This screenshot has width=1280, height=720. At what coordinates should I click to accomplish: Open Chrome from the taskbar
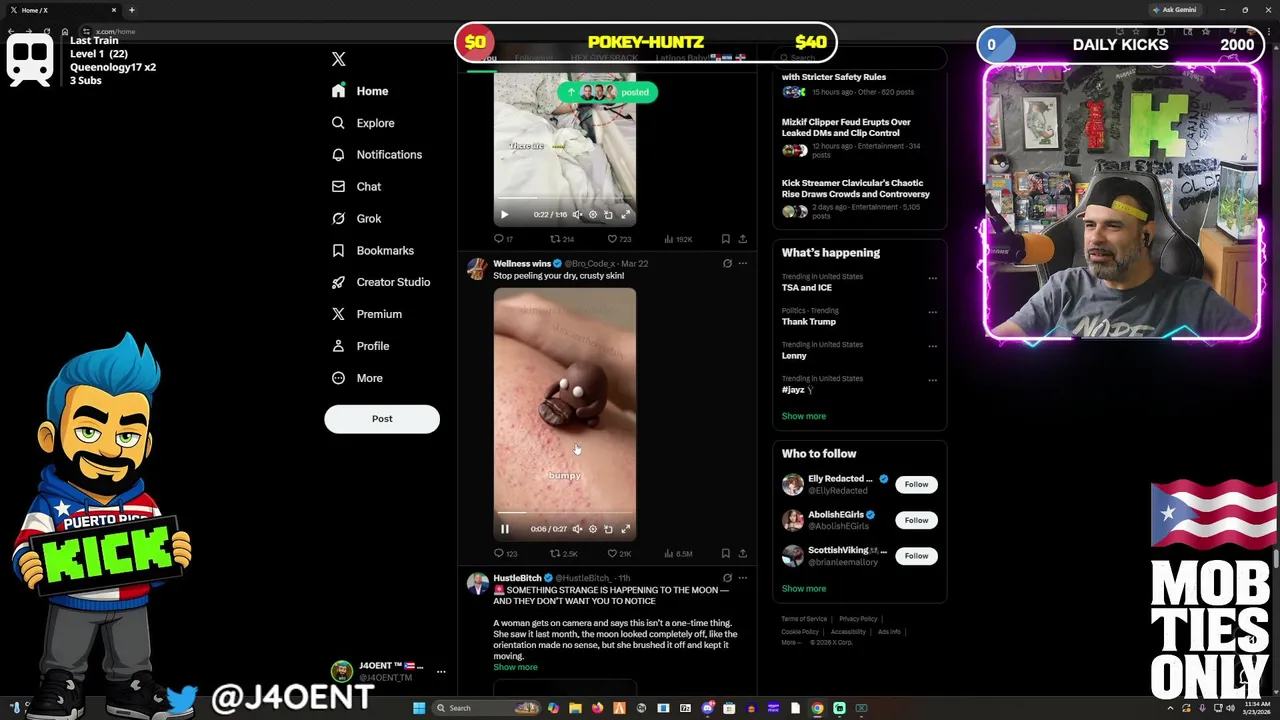tap(817, 708)
